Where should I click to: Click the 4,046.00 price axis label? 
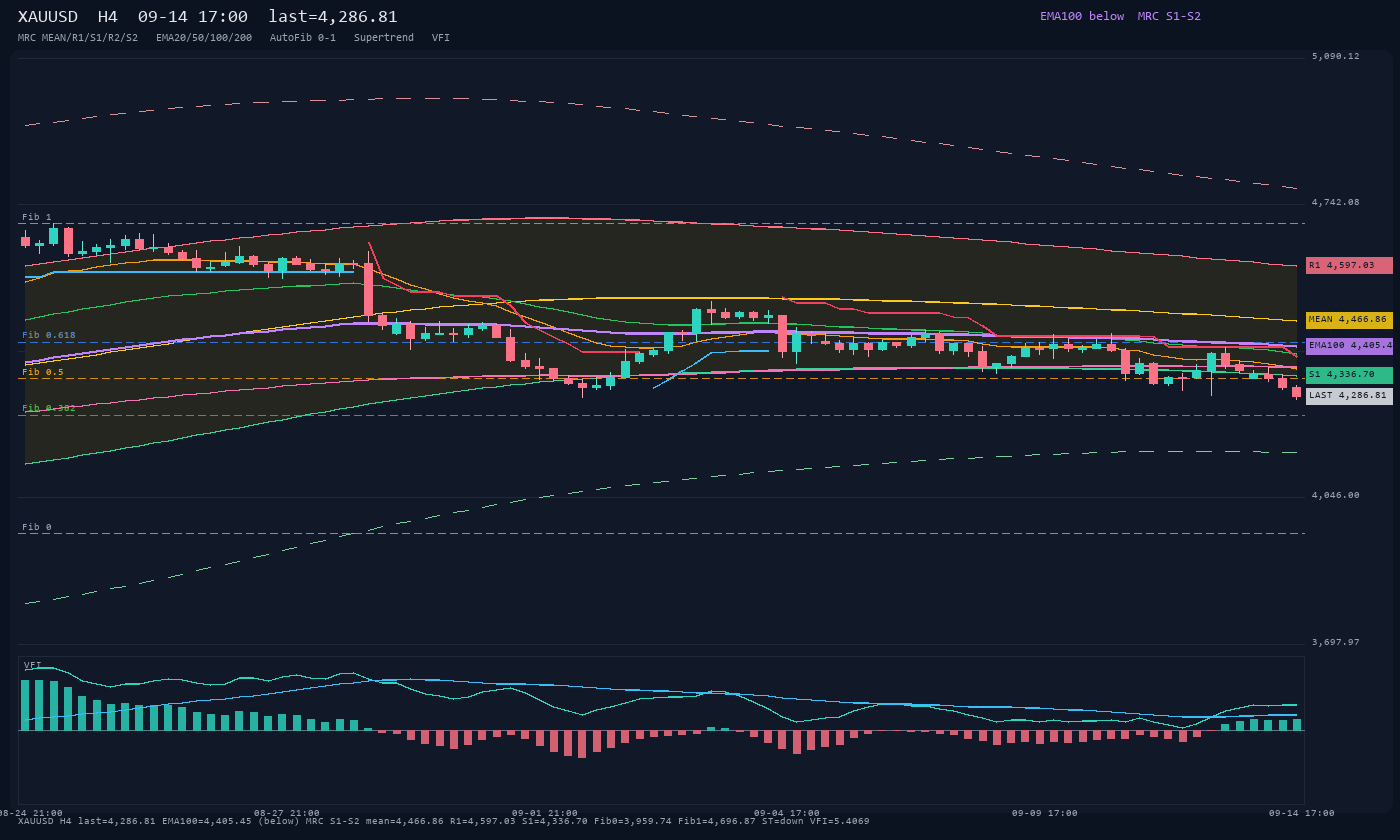[1336, 495]
